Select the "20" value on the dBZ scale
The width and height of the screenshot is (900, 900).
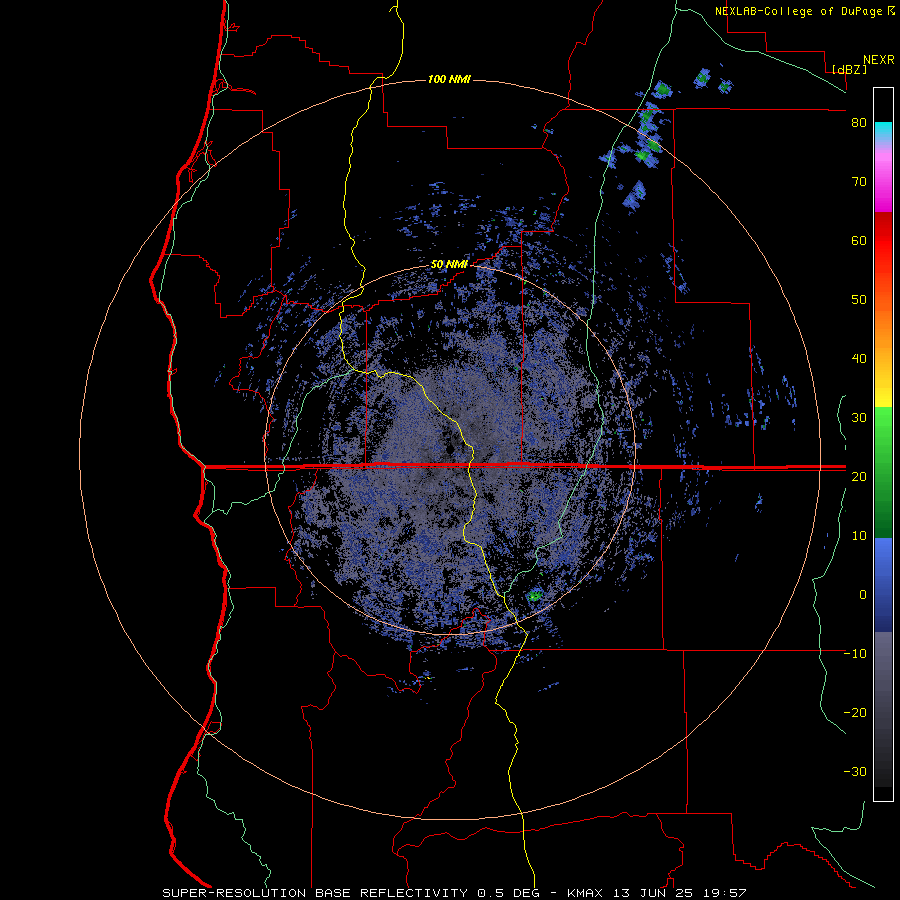859,476
